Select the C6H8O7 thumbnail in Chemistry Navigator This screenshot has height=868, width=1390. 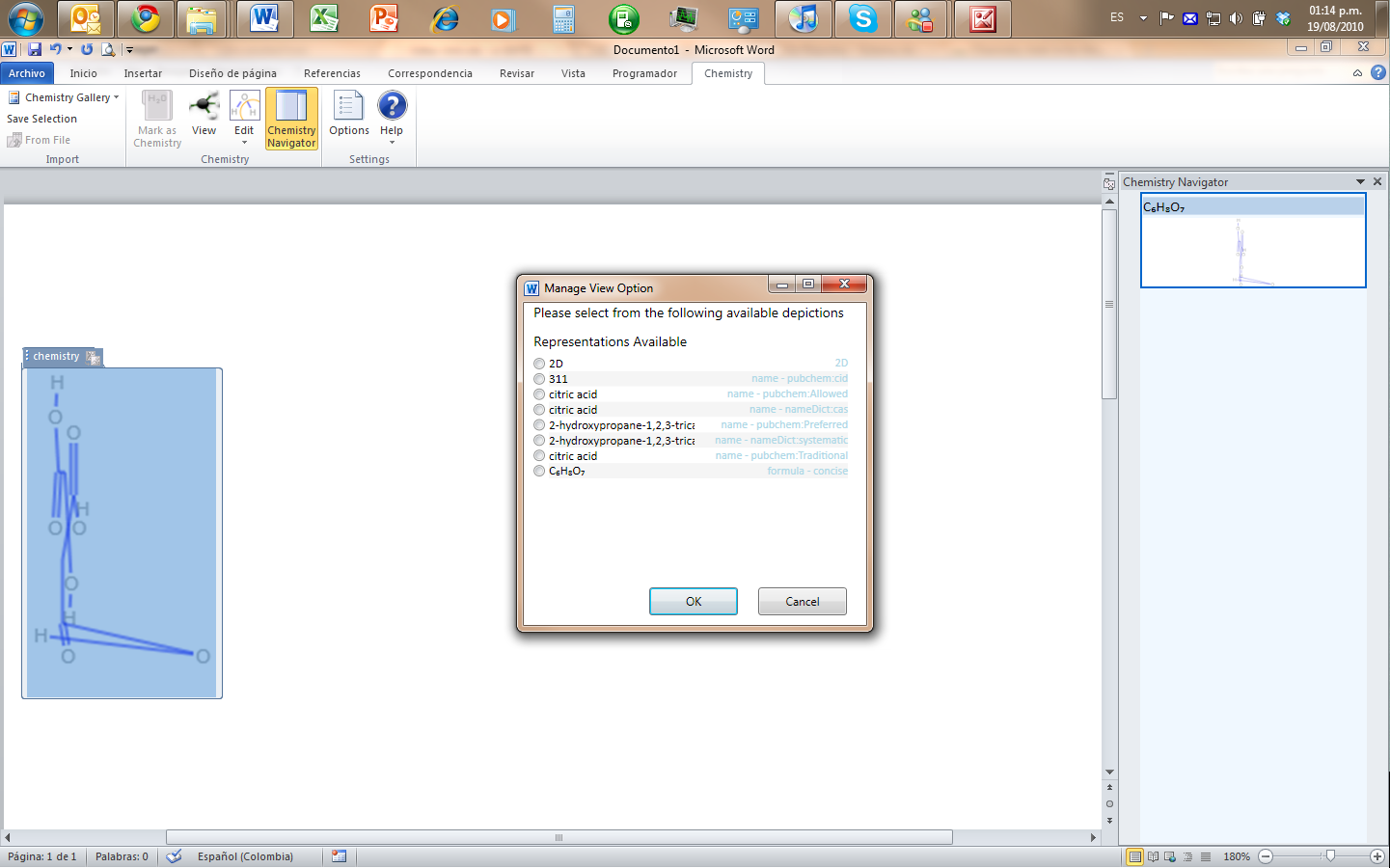(1252, 242)
